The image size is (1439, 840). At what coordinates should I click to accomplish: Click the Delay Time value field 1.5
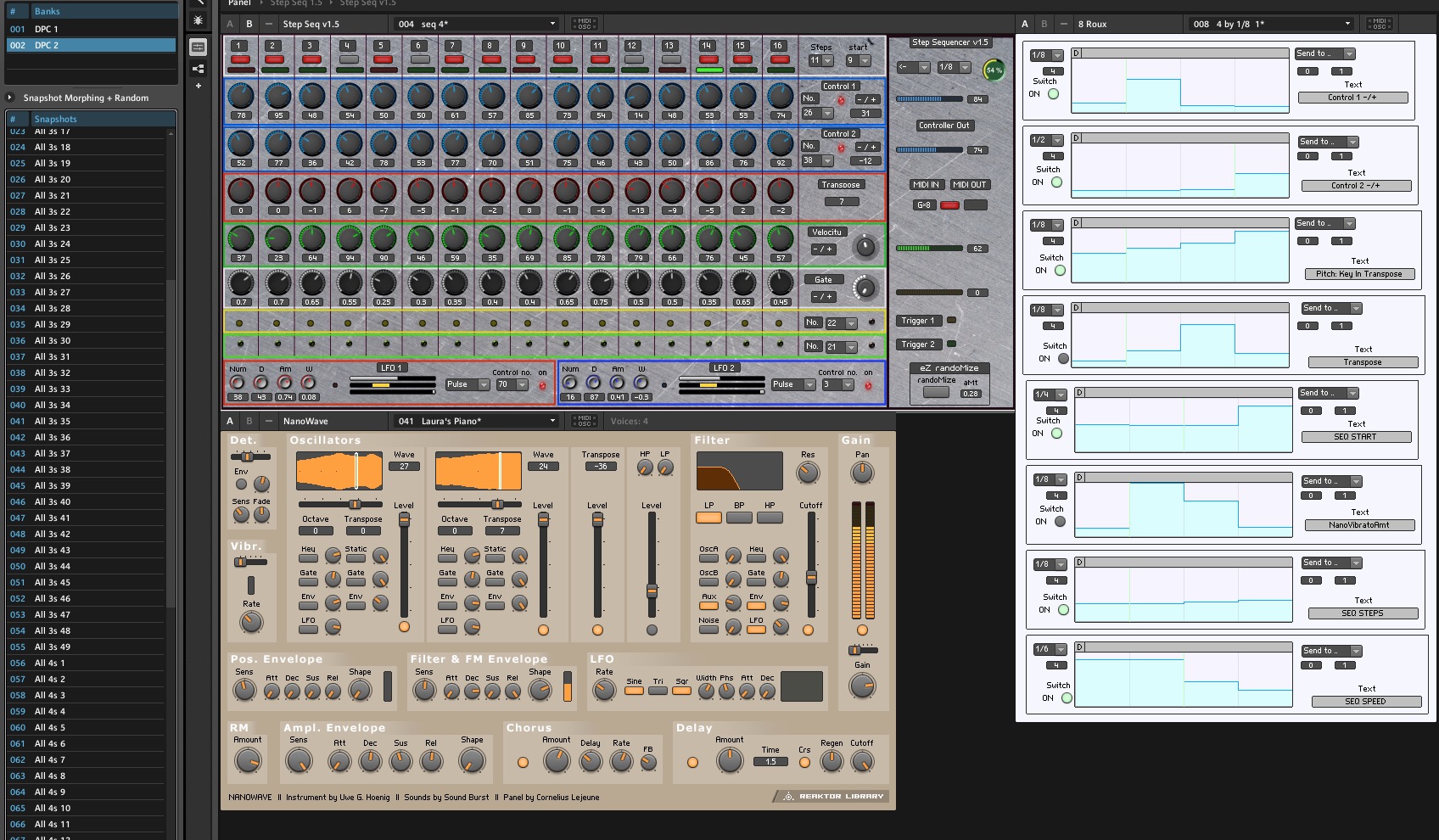tap(770, 762)
